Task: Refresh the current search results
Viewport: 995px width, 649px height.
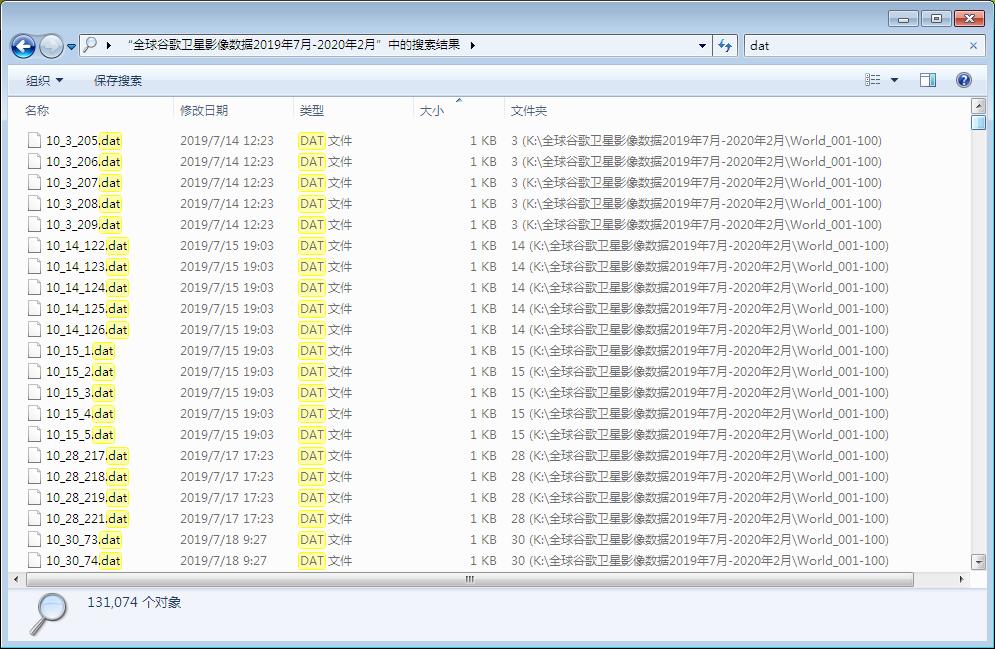Action: (725, 46)
